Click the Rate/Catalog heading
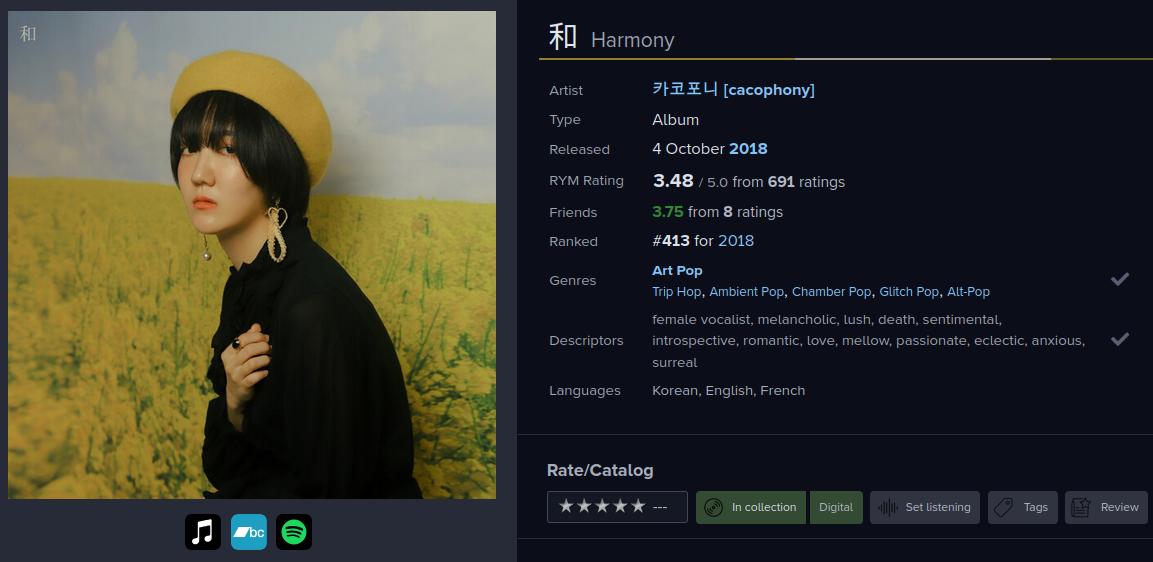The height and width of the screenshot is (562, 1153). (600, 470)
